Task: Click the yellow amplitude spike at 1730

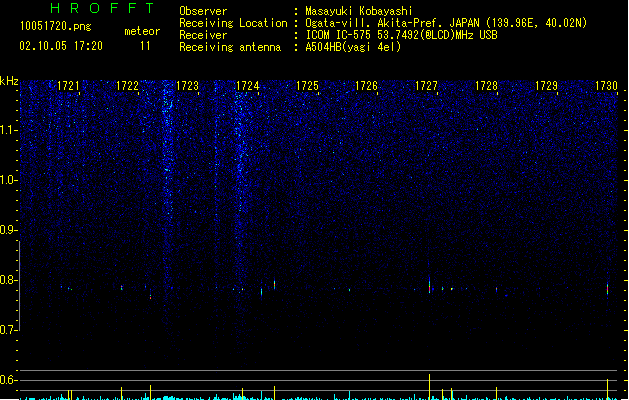Action: coord(607,389)
